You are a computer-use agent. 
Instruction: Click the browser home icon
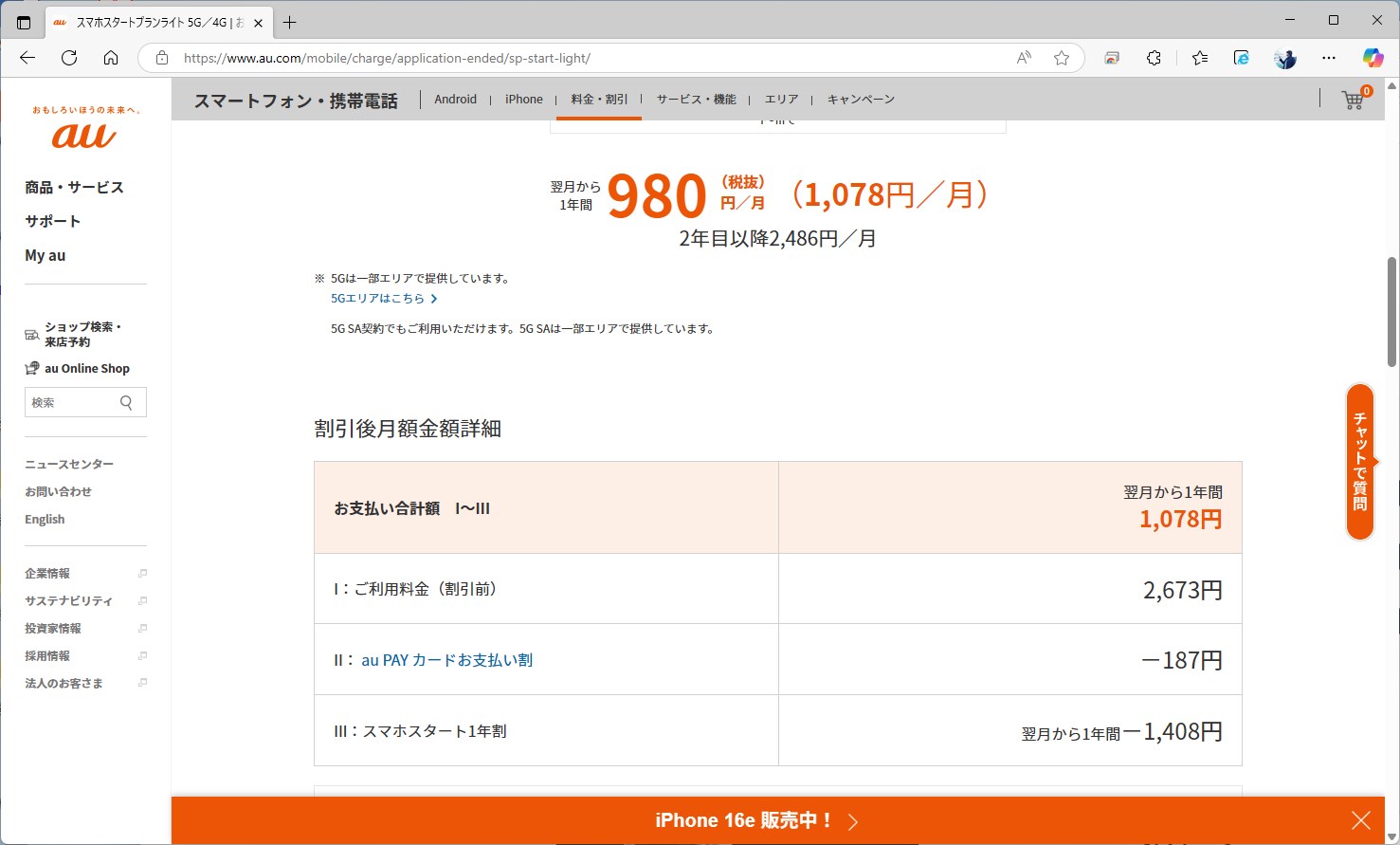[111, 58]
